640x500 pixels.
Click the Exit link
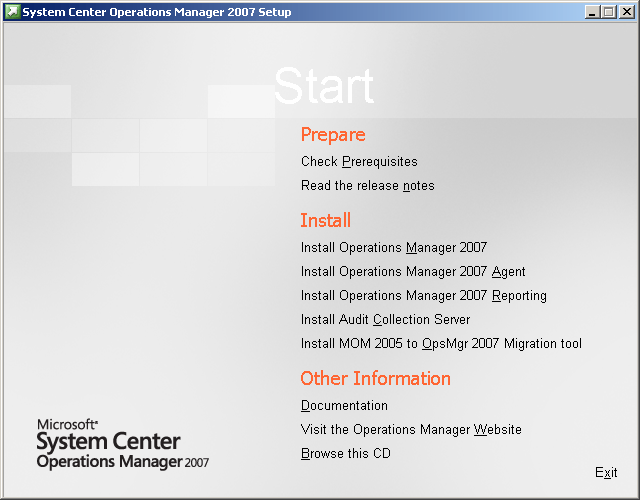tap(606, 473)
